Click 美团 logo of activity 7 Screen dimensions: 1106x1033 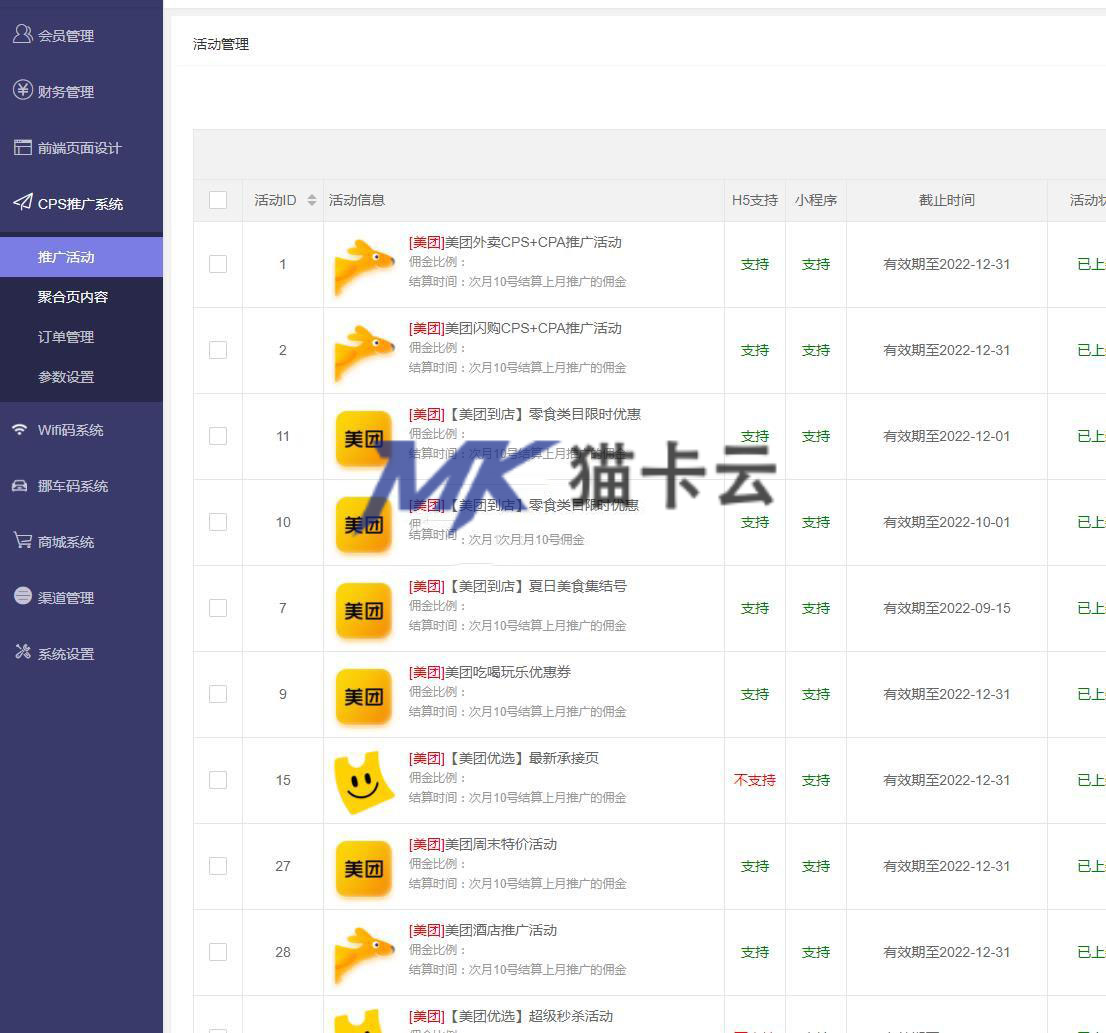tap(364, 611)
